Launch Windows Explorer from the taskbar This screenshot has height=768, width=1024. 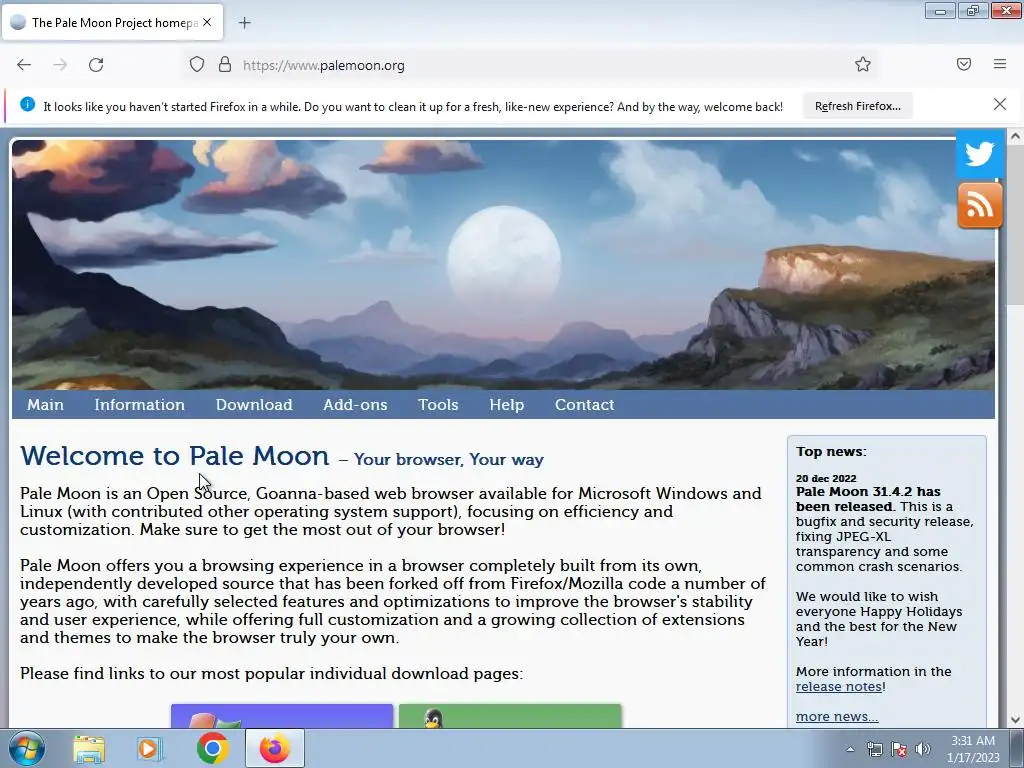point(89,749)
